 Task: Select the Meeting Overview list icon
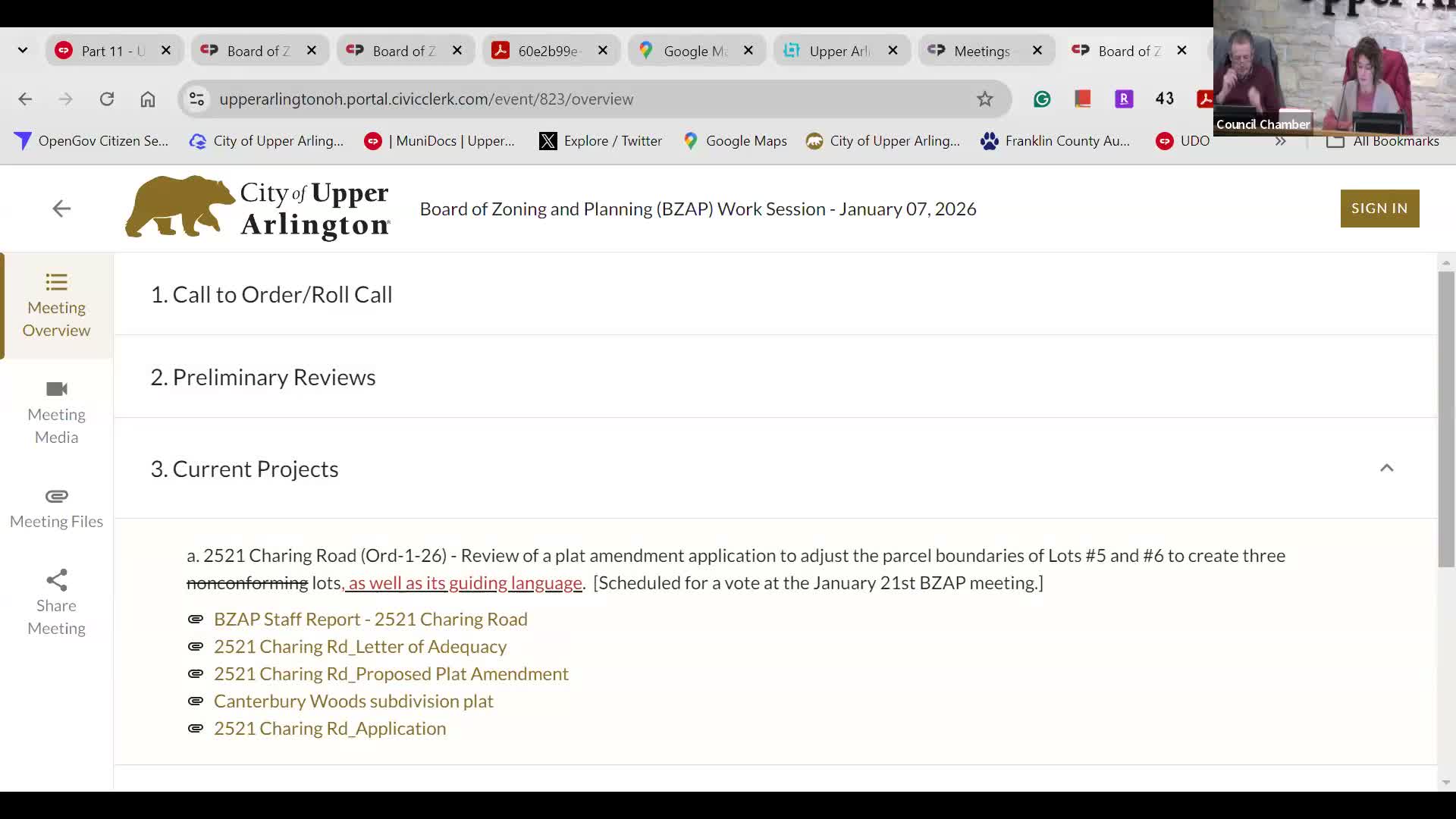tap(56, 282)
